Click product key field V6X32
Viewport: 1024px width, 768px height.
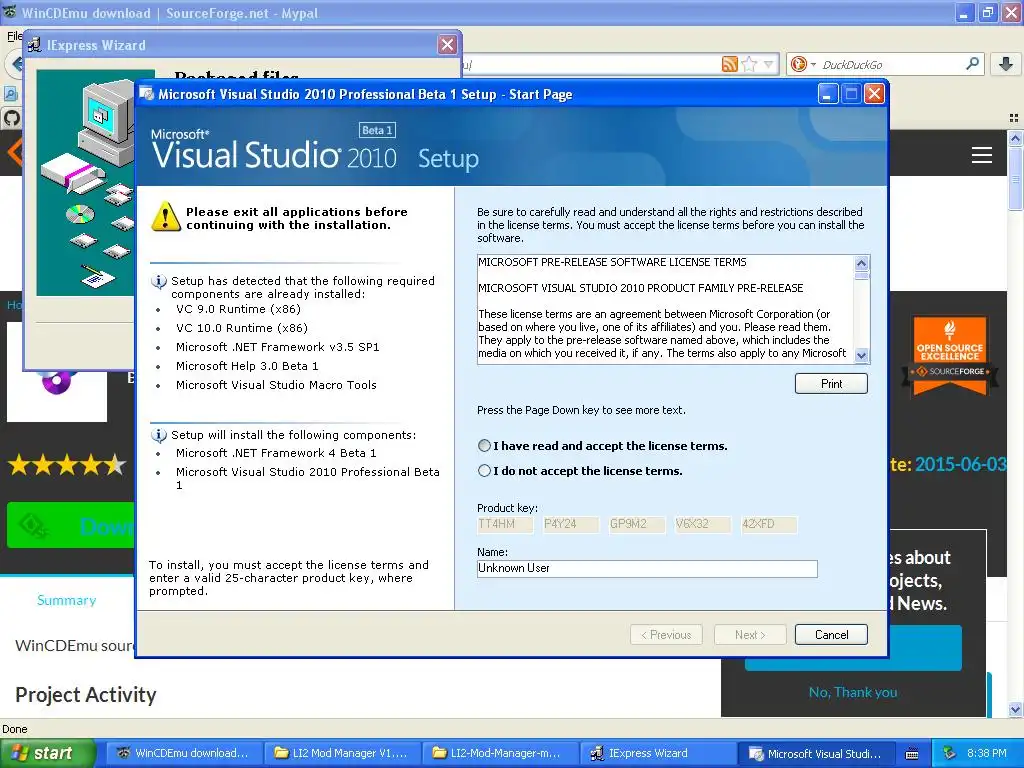tap(703, 524)
